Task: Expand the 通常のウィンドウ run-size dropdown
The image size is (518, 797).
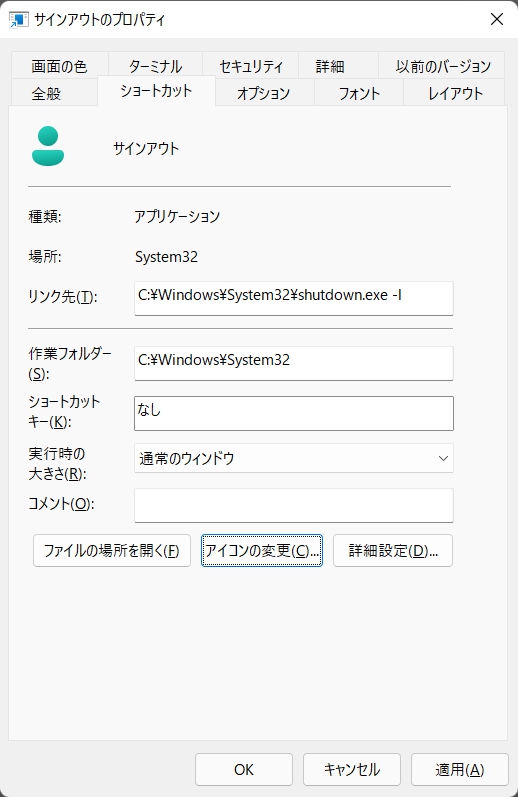Action: [294, 458]
